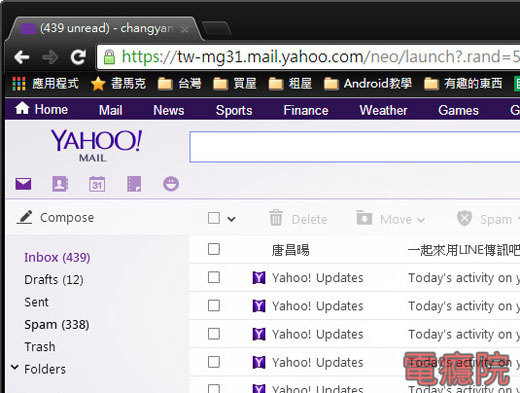
Task: Click Yahoo icon on fifth message row
Action: [259, 363]
